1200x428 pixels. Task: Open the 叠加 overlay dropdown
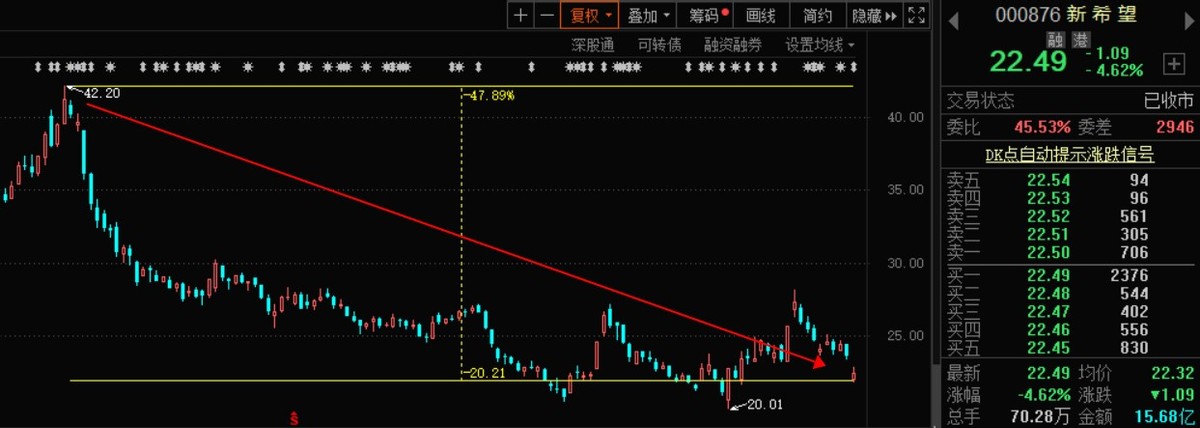647,15
